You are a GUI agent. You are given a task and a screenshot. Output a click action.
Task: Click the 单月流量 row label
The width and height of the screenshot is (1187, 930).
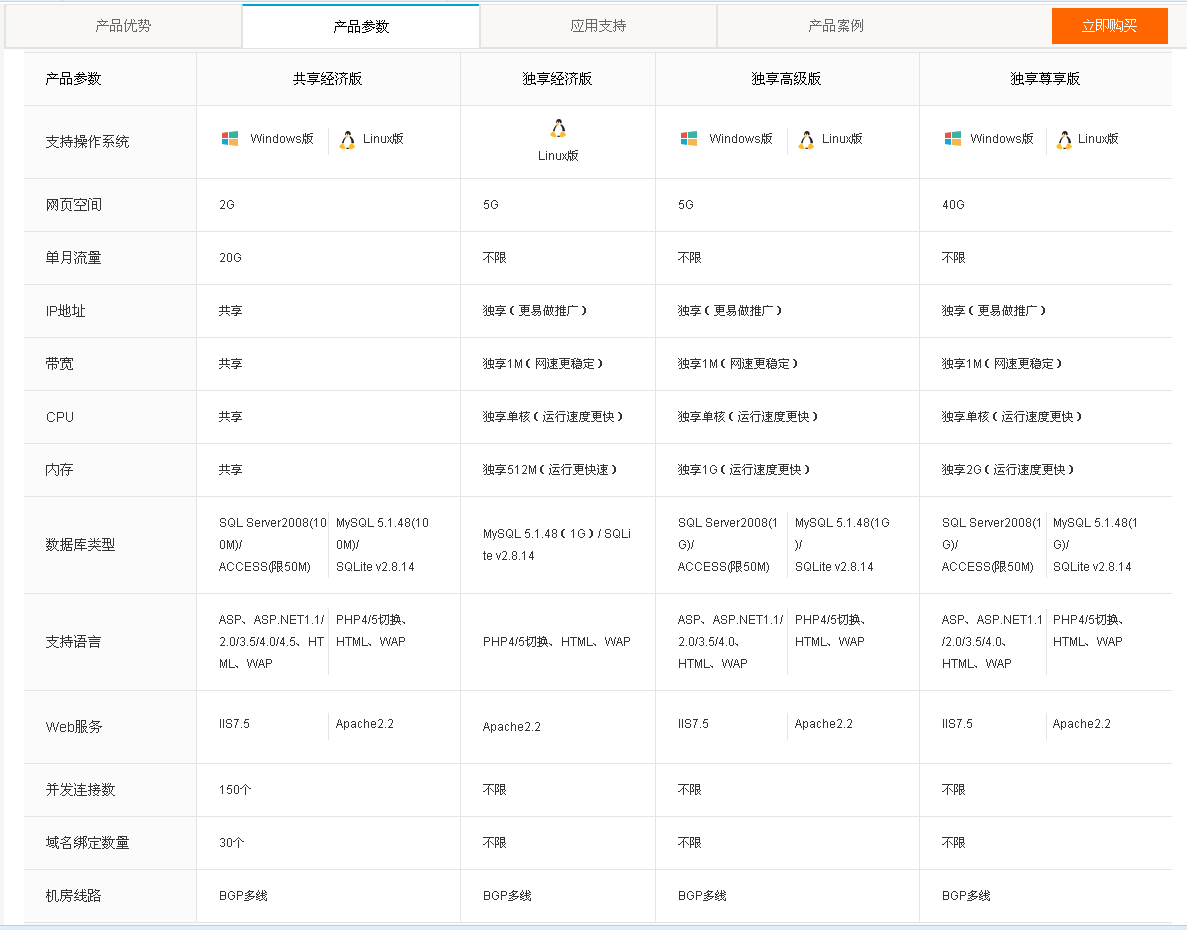[x=73, y=257]
